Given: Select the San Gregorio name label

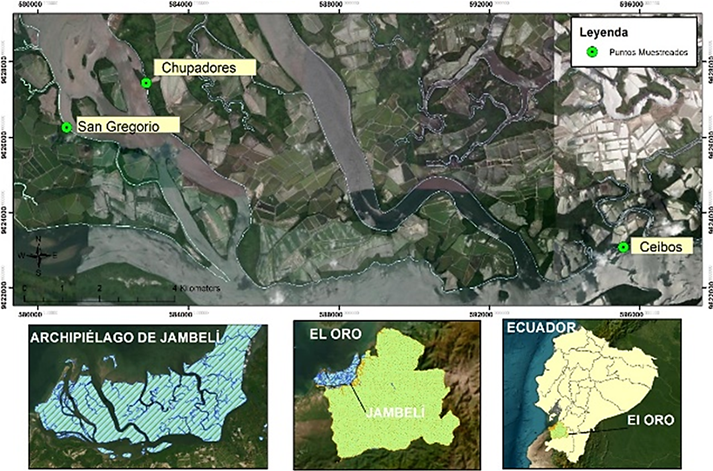Looking at the screenshot, I should coord(130,126).
